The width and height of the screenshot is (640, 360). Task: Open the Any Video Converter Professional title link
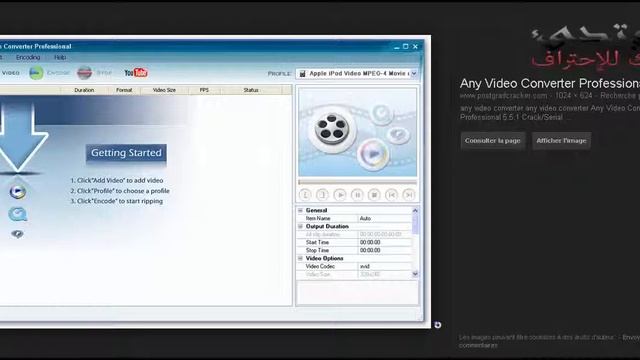coord(550,83)
